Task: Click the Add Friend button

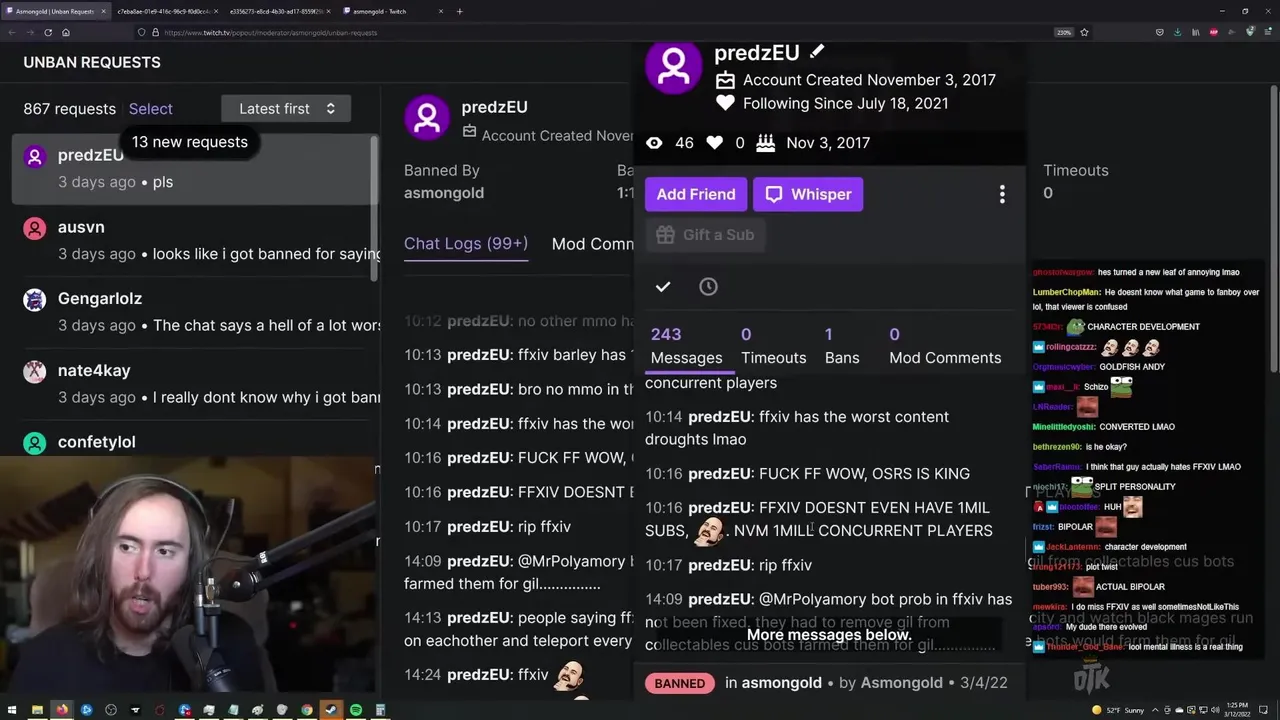Action: click(696, 194)
